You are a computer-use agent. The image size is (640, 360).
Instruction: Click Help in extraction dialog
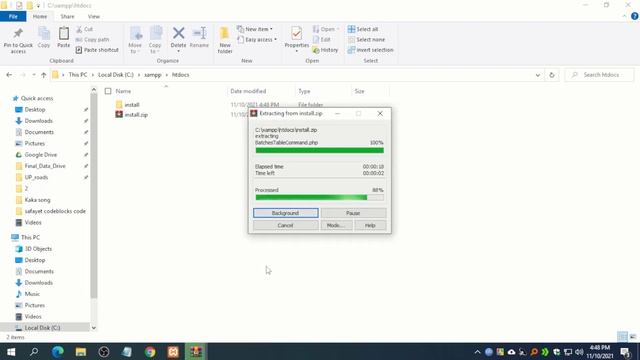coord(370,225)
